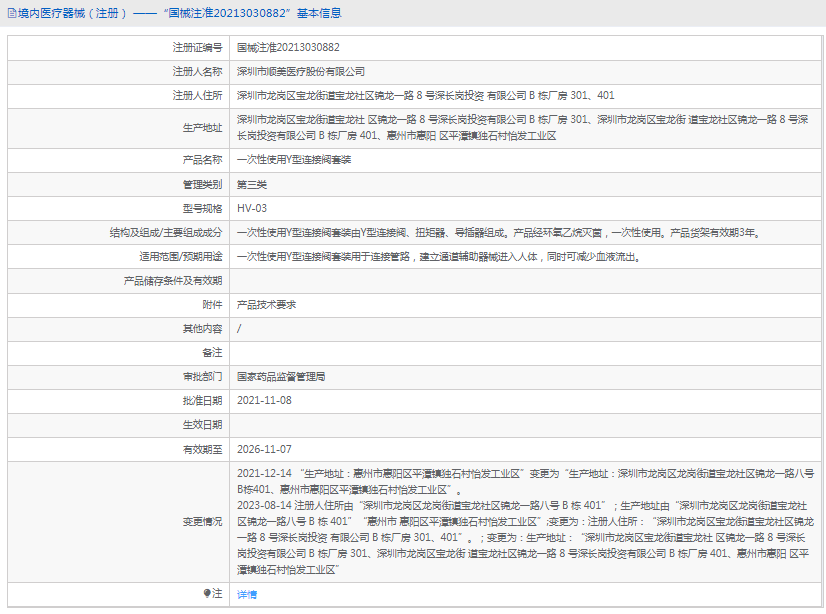Click the 附件 row label

click(x=212, y=305)
